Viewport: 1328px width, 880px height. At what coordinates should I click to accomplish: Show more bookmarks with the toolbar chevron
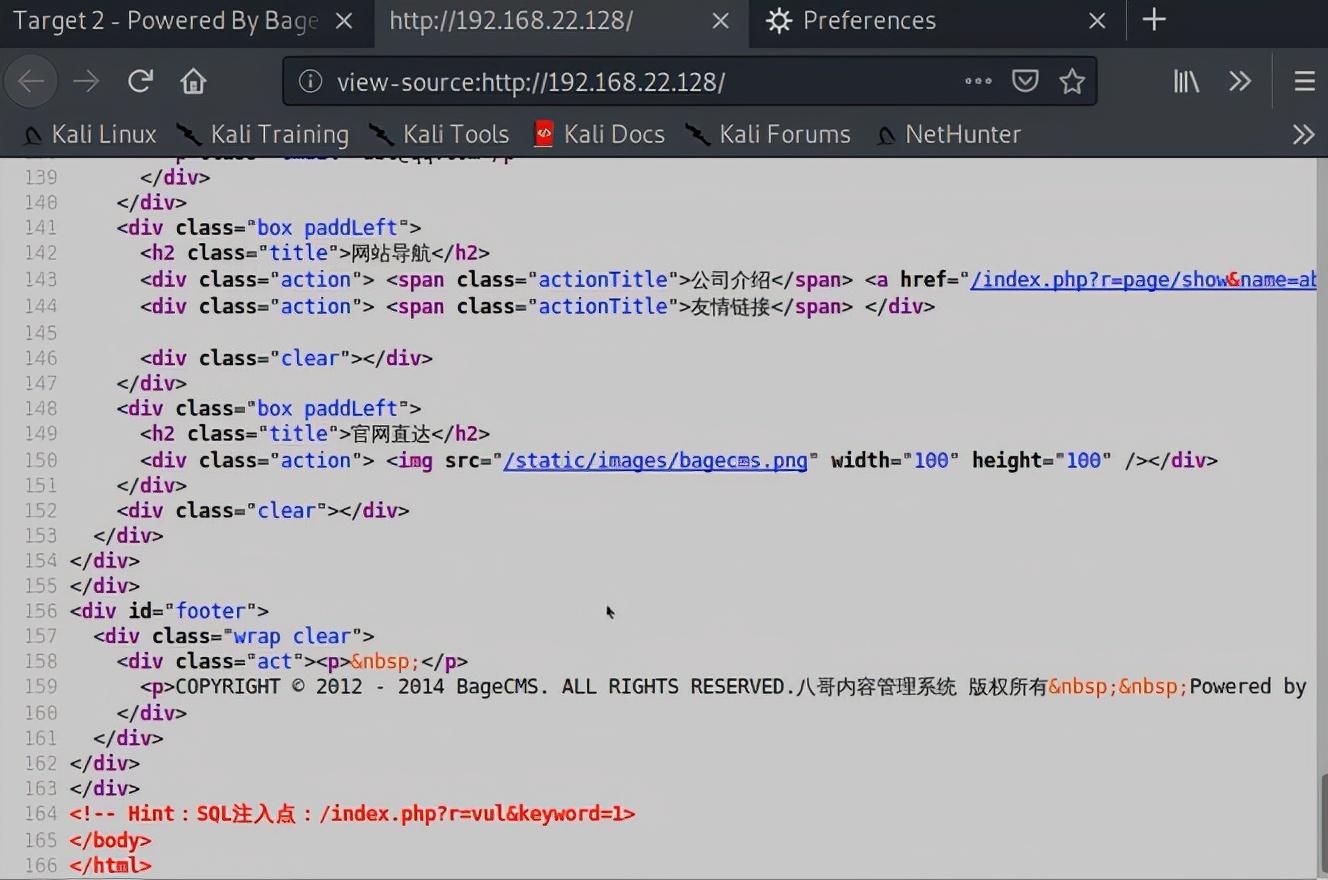click(x=1303, y=134)
